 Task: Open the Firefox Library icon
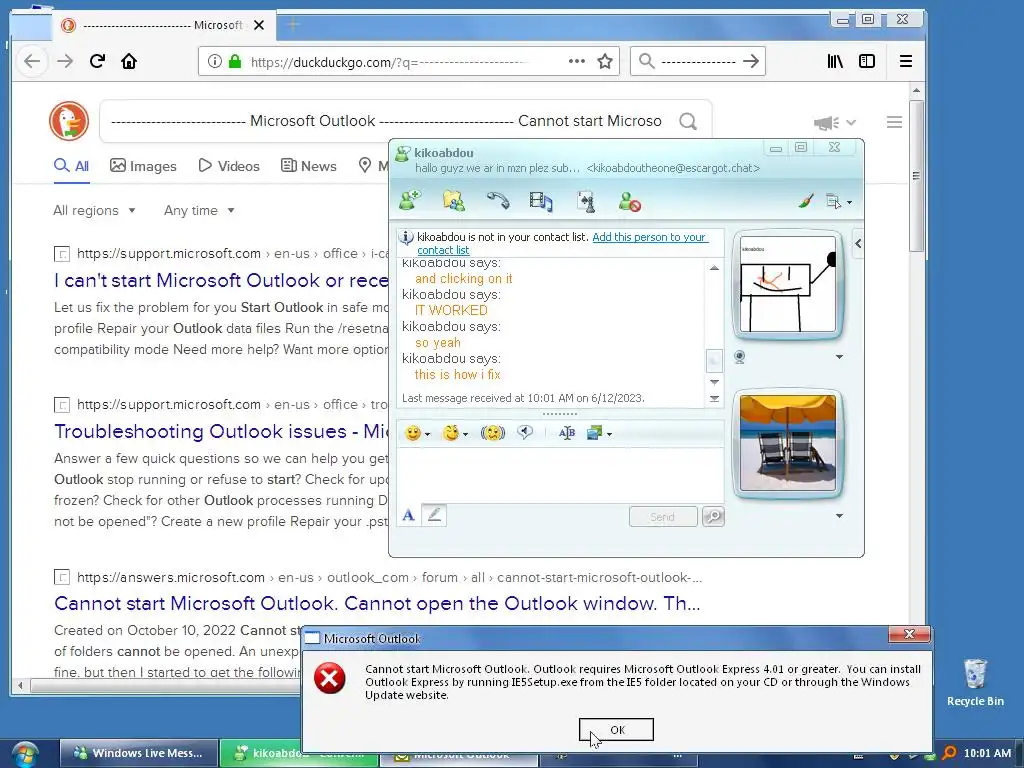coord(835,61)
